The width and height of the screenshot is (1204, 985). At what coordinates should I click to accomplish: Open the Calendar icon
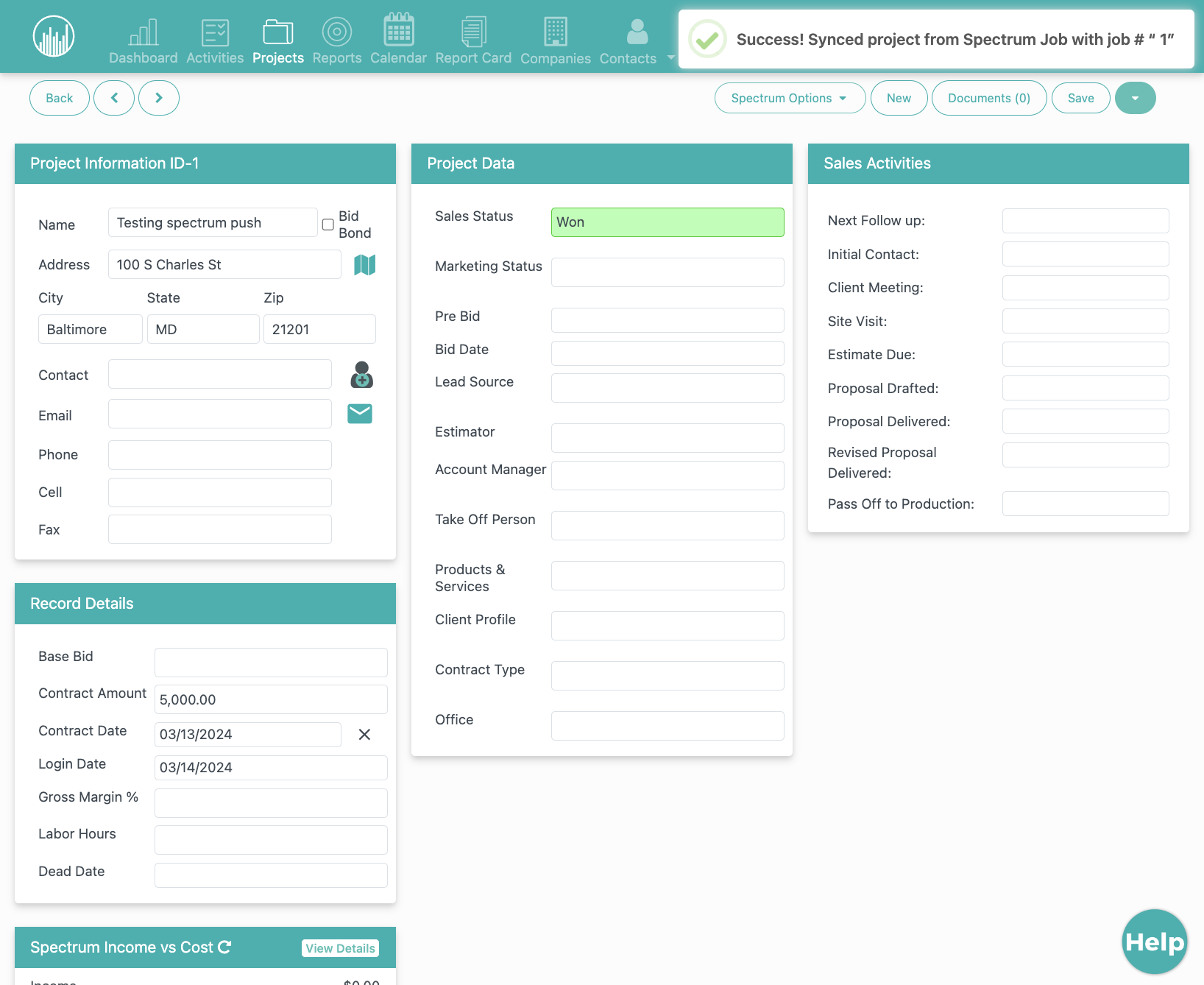coord(398,30)
